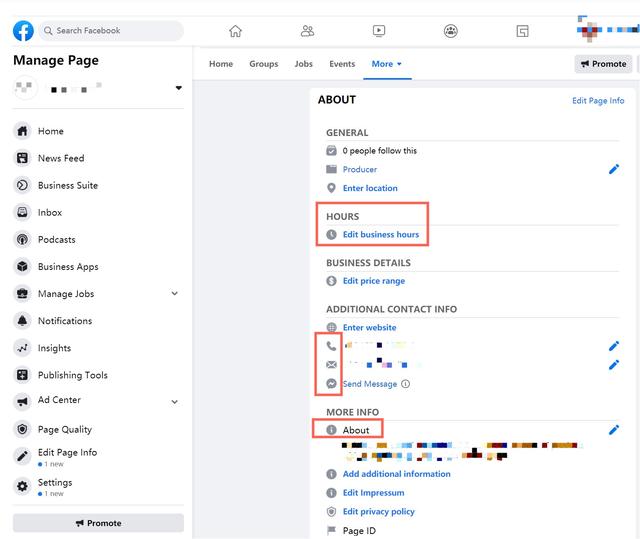640x539 pixels.
Task: Switch to the Groups page tab
Action: pos(264,64)
